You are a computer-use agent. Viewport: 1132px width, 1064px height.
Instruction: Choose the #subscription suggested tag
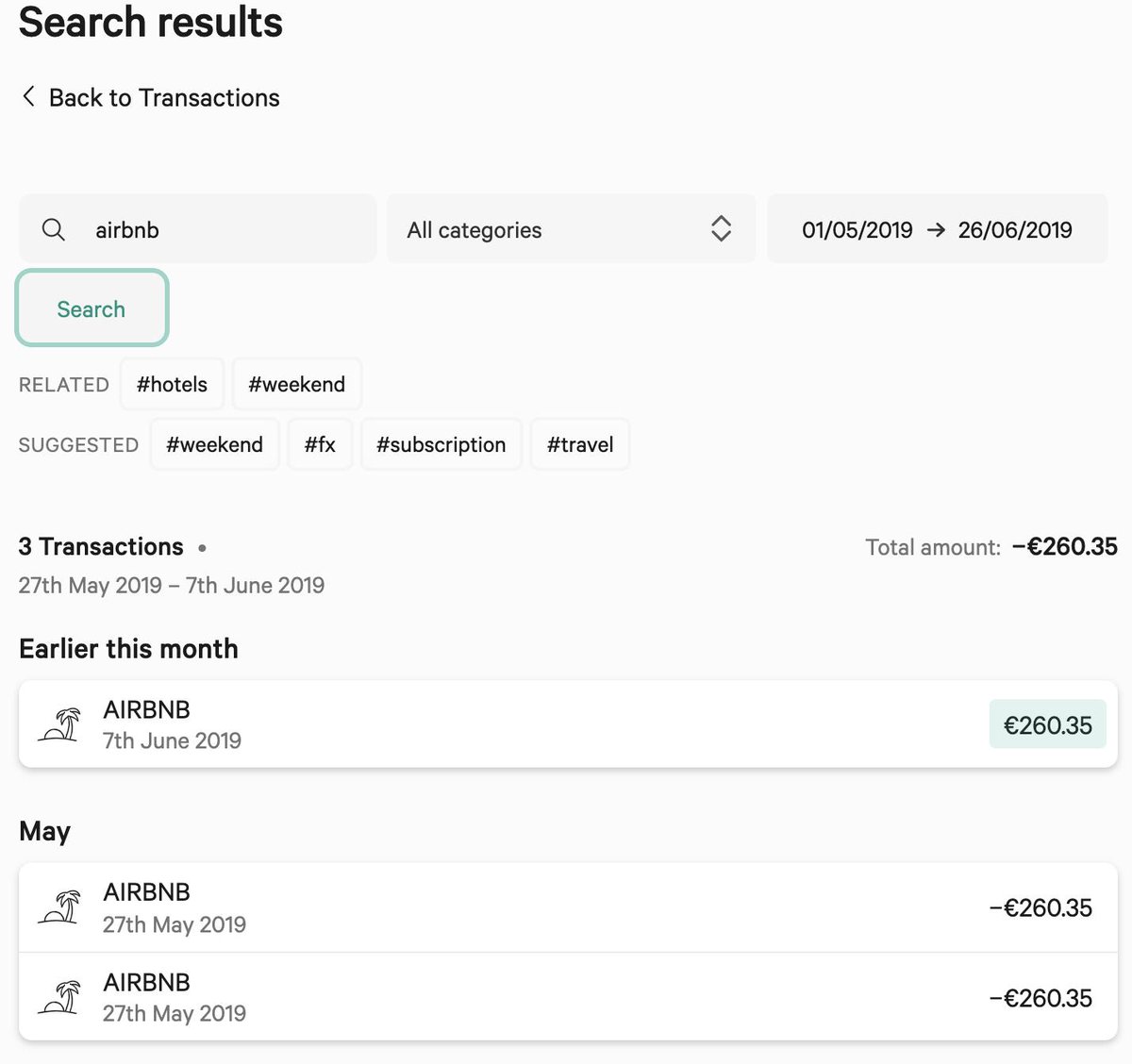click(x=441, y=444)
